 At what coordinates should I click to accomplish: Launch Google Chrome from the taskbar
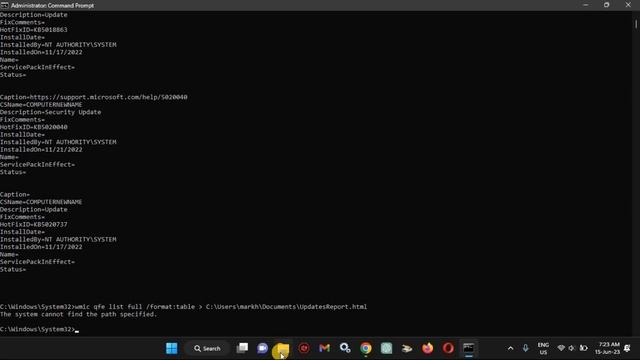366,348
